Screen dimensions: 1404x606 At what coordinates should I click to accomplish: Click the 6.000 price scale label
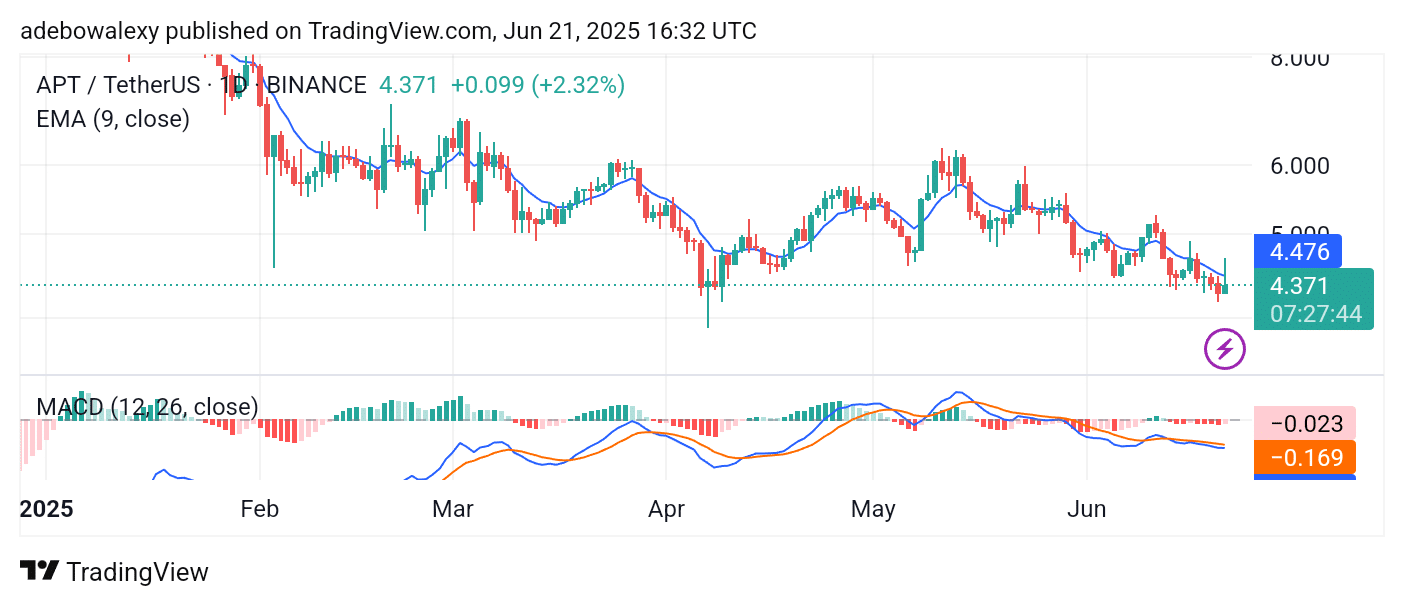(1299, 166)
